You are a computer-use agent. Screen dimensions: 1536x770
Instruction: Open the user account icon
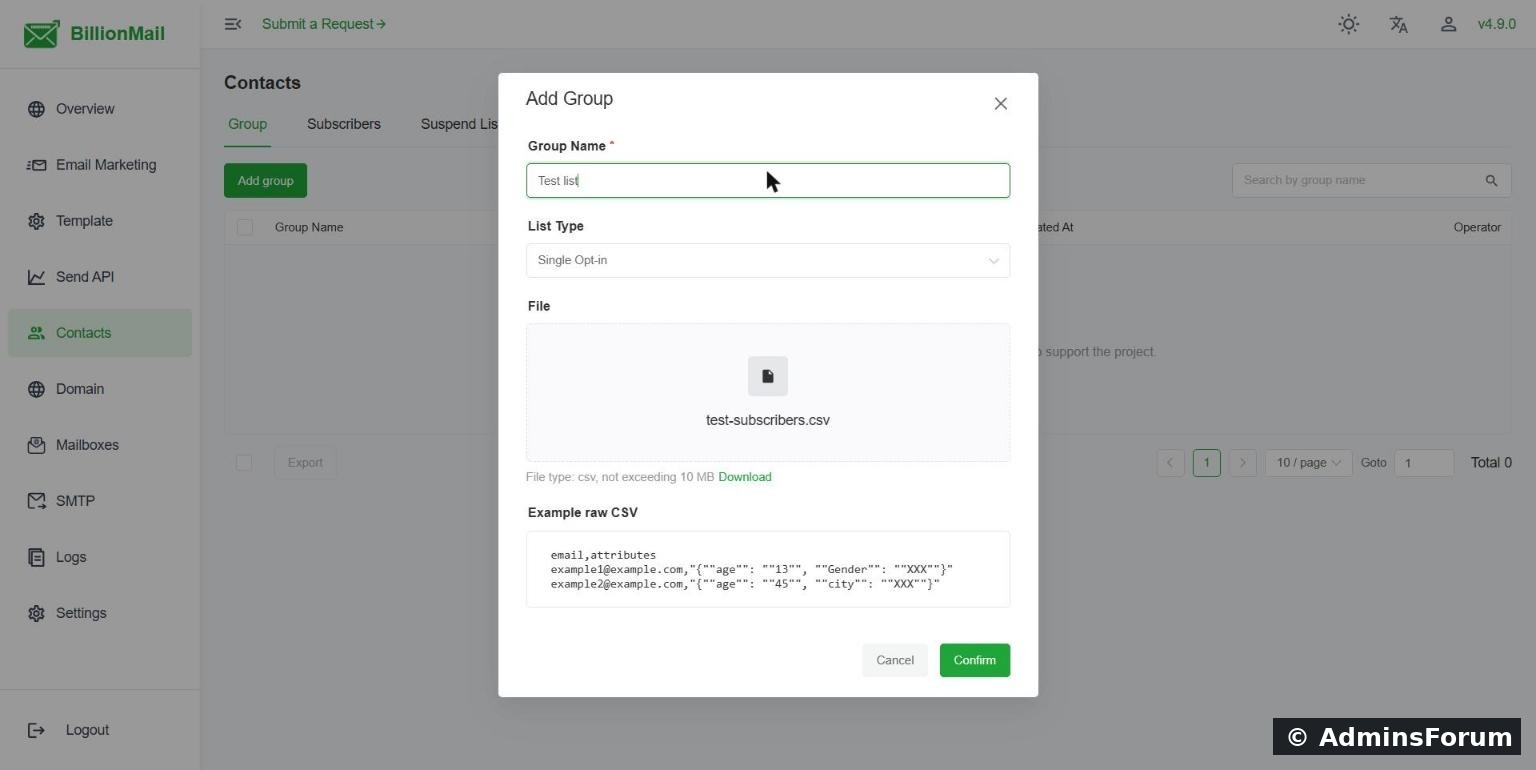pyautogui.click(x=1448, y=24)
